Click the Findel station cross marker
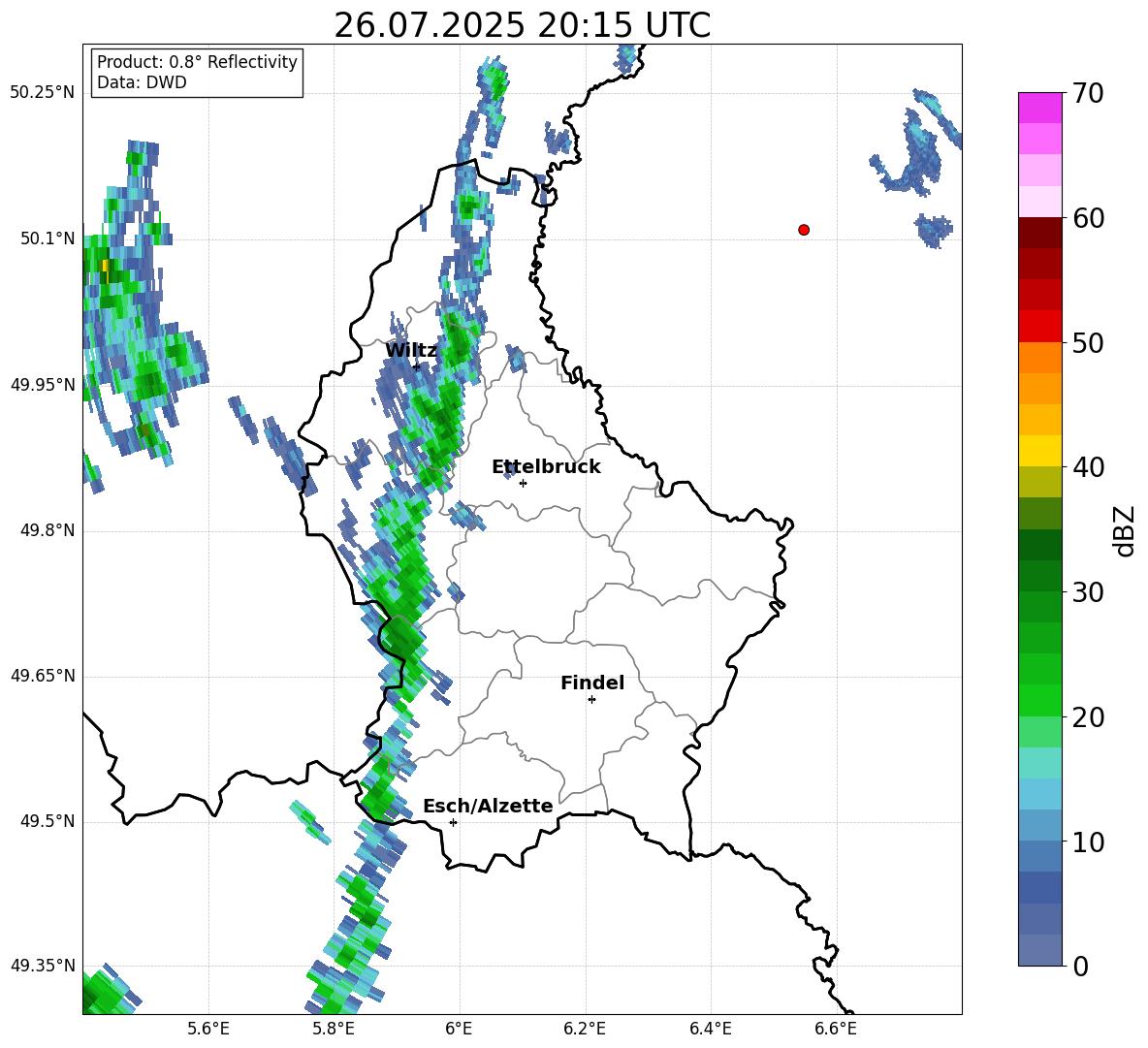The image size is (1148, 1048). click(591, 700)
